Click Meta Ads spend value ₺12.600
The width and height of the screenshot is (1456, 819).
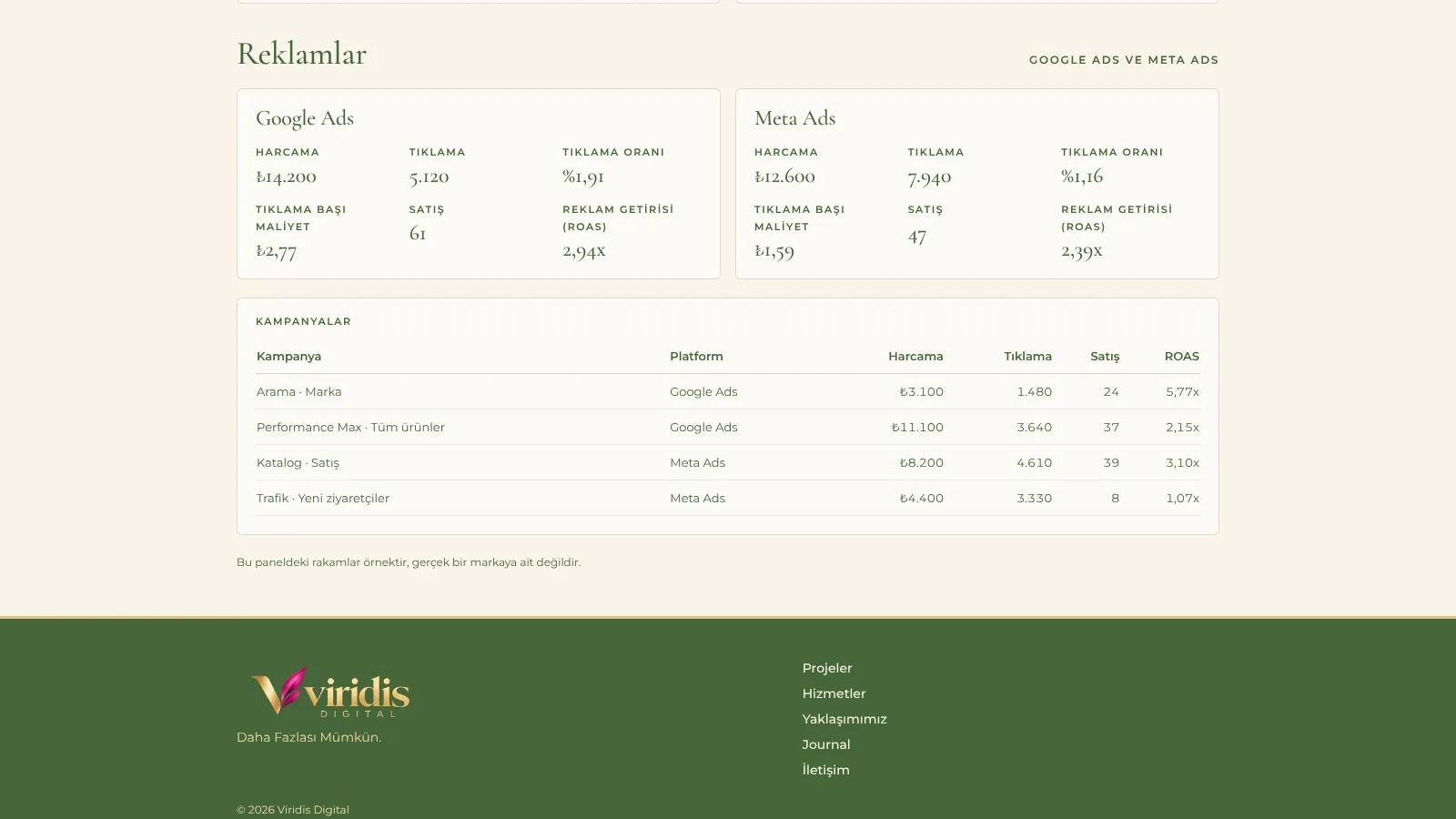tap(784, 177)
